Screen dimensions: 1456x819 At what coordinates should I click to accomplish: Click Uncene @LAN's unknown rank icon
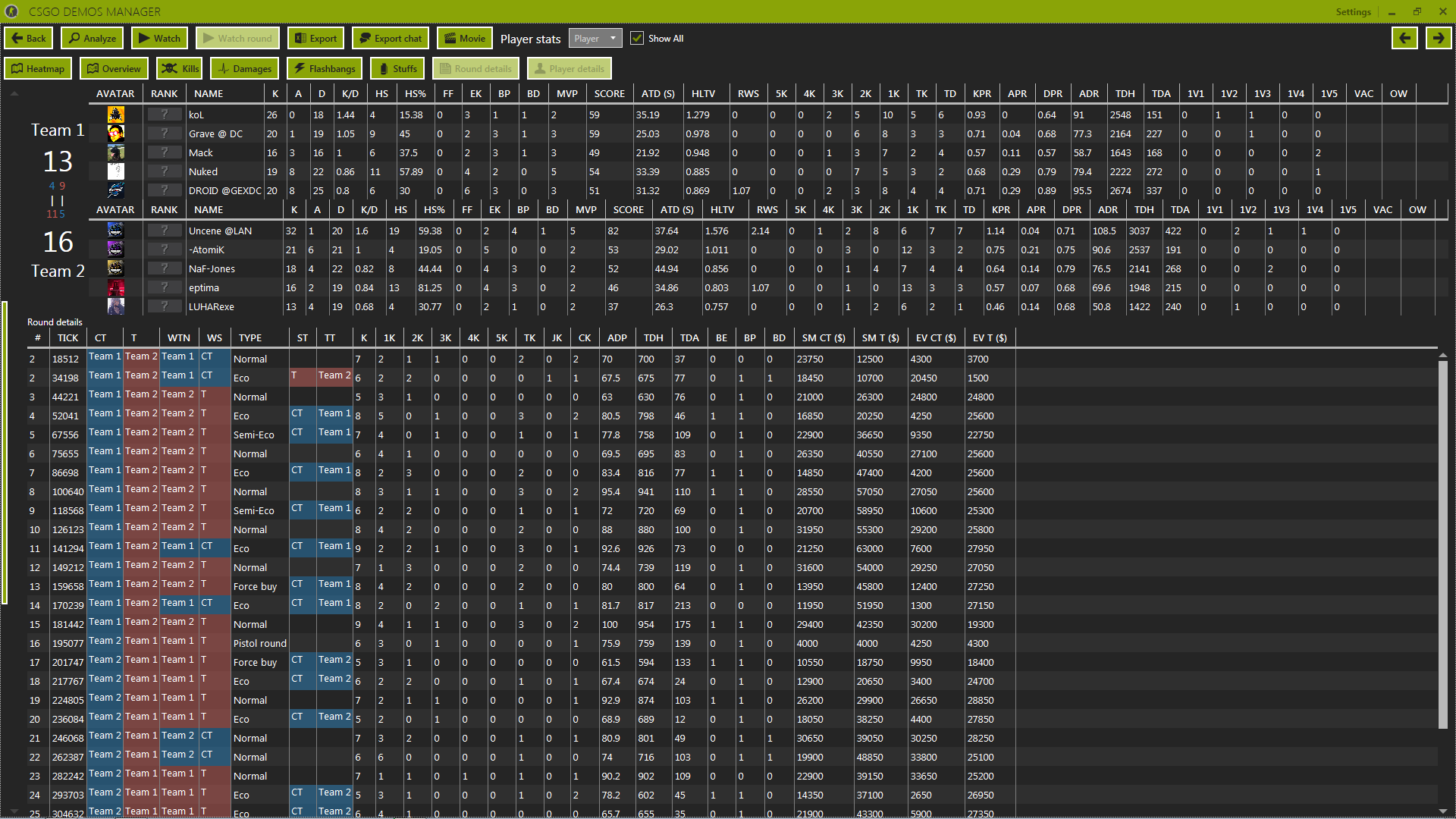pyautogui.click(x=164, y=231)
